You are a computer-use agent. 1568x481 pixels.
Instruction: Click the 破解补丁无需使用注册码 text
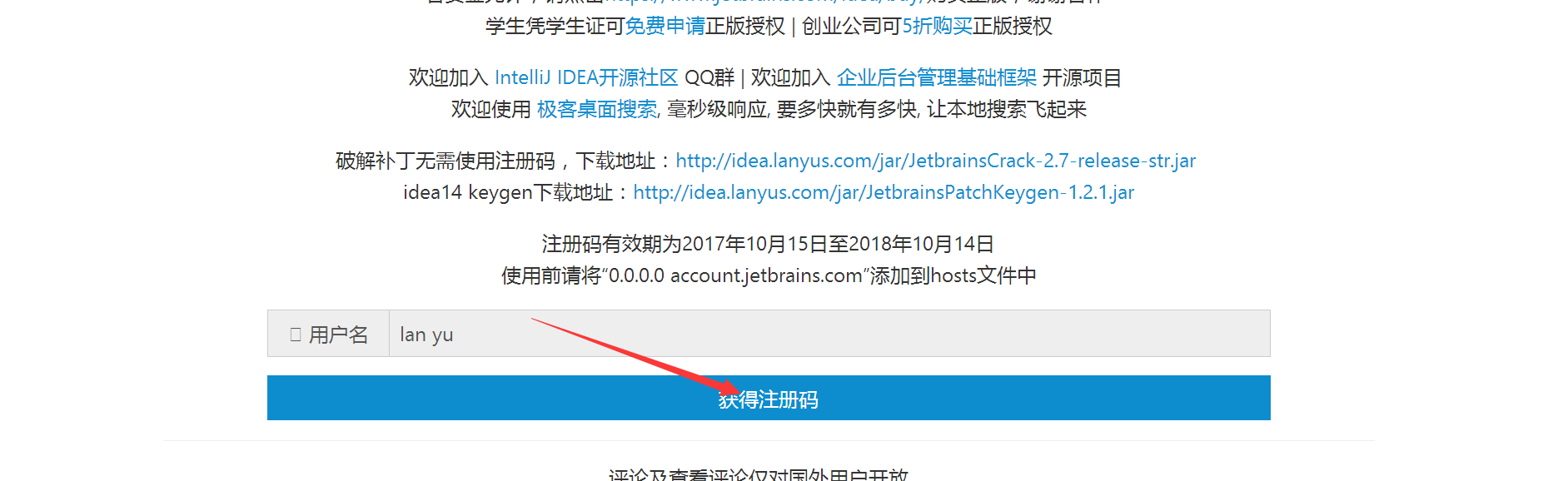(x=446, y=161)
